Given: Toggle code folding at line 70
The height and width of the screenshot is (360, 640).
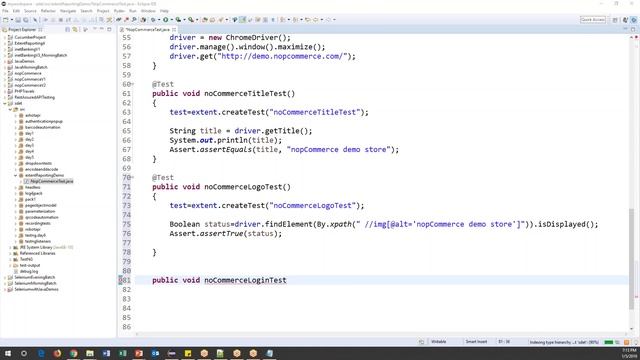Looking at the screenshot, I should (x=133, y=178).
